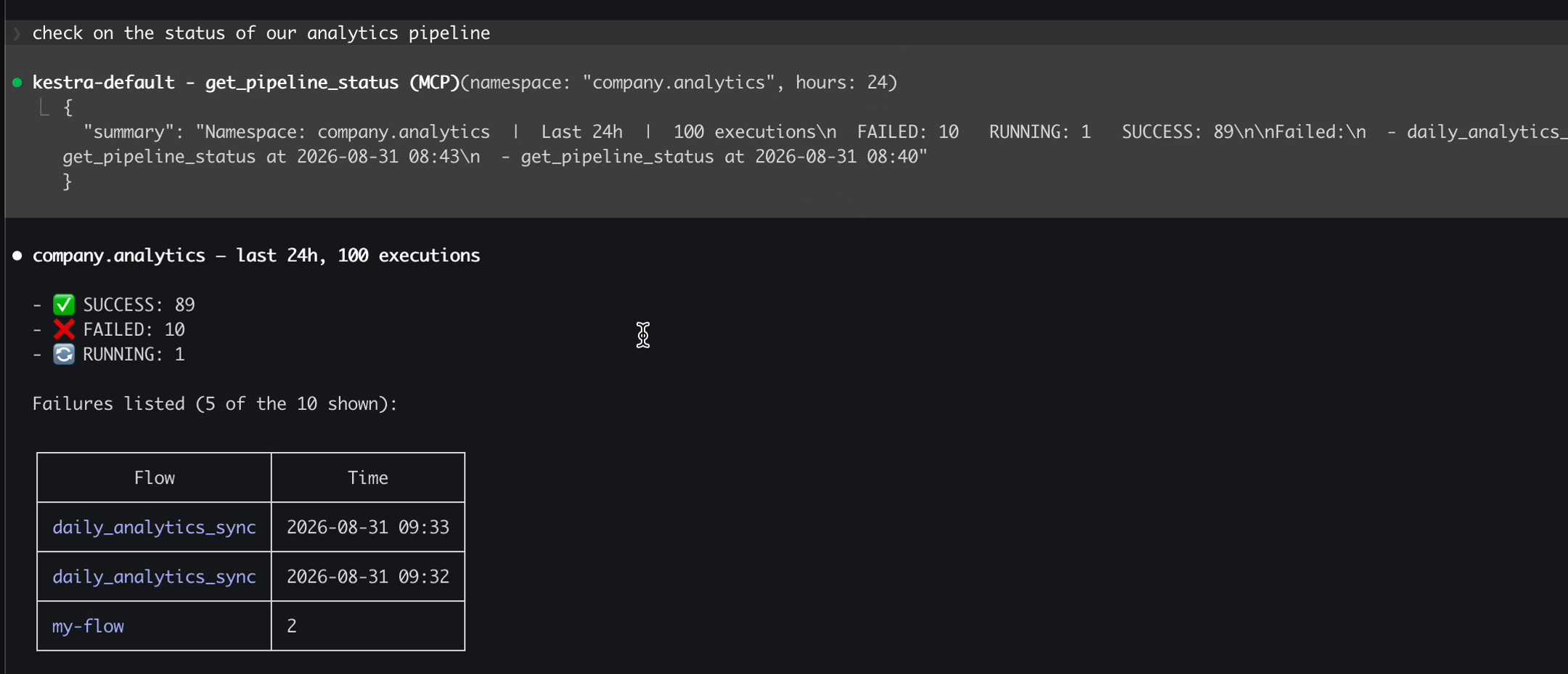Click 'Failures listed (5 of the 10 shown):'

point(215,403)
